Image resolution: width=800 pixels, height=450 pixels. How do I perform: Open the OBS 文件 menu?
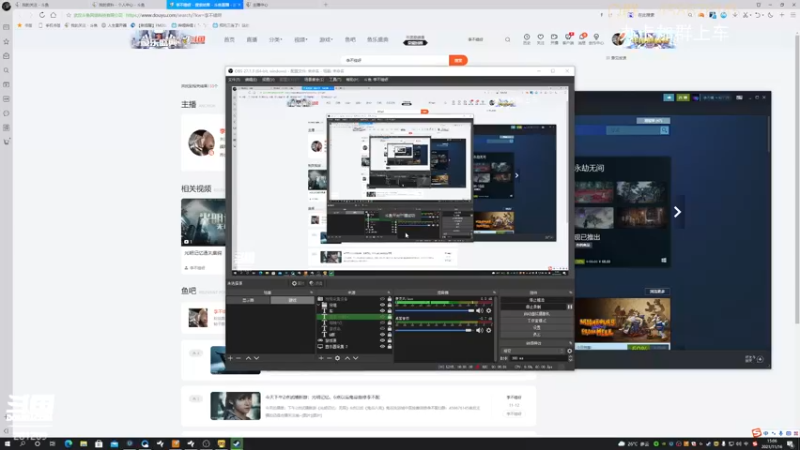(x=234, y=80)
